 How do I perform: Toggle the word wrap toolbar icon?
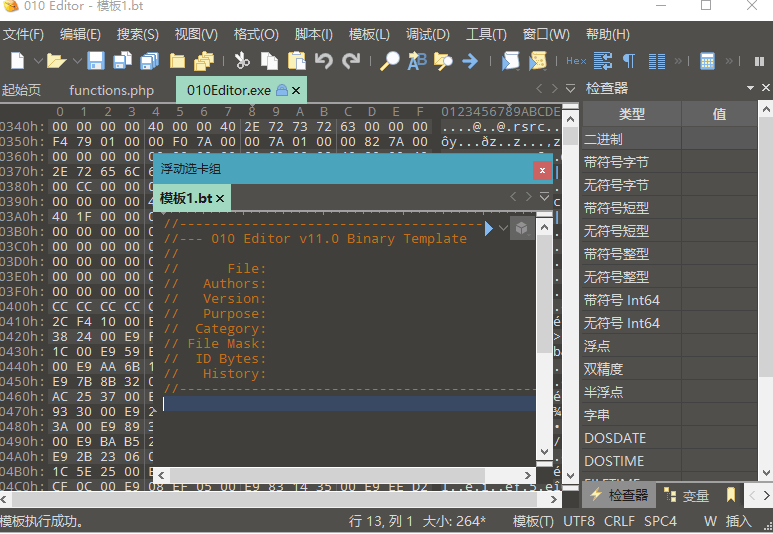tap(603, 61)
